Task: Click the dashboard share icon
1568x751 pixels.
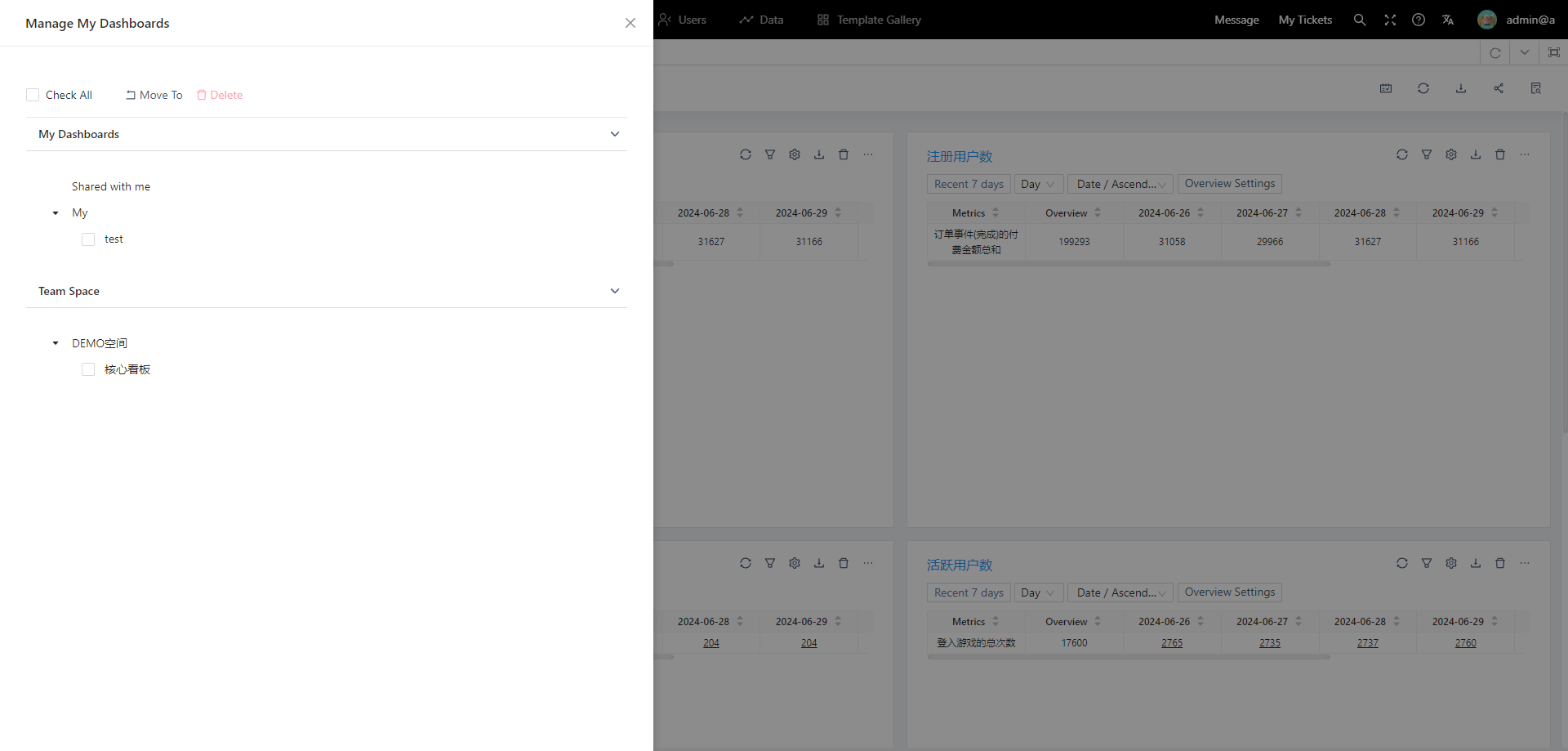Action: (1499, 88)
